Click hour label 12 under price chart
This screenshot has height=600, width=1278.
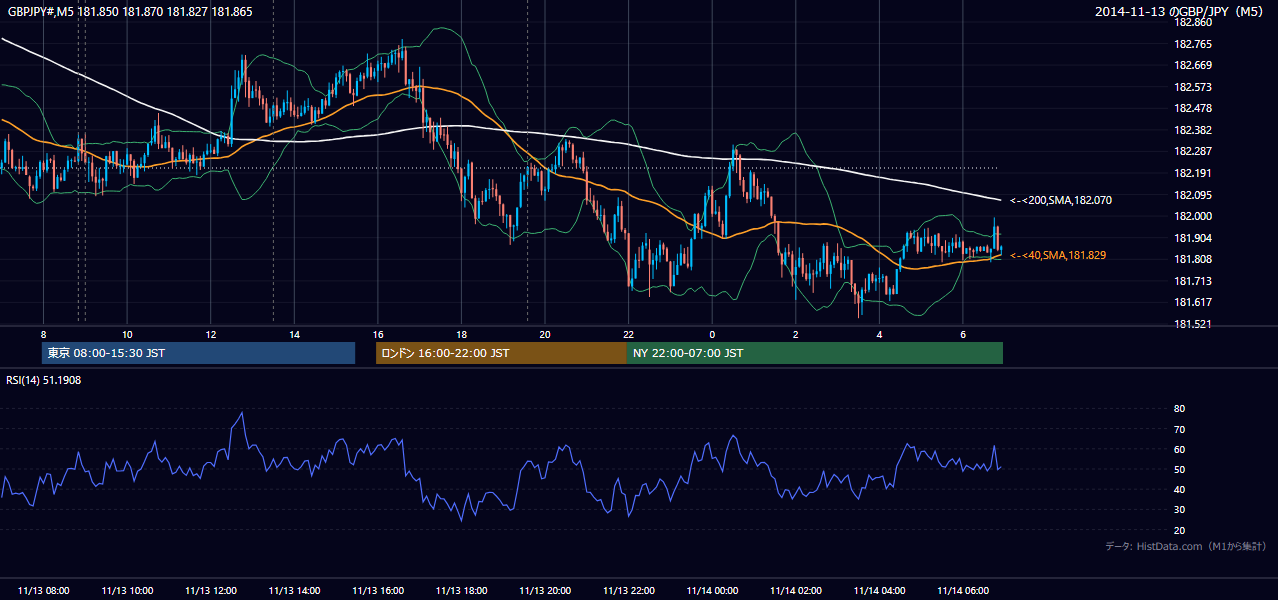coord(211,334)
